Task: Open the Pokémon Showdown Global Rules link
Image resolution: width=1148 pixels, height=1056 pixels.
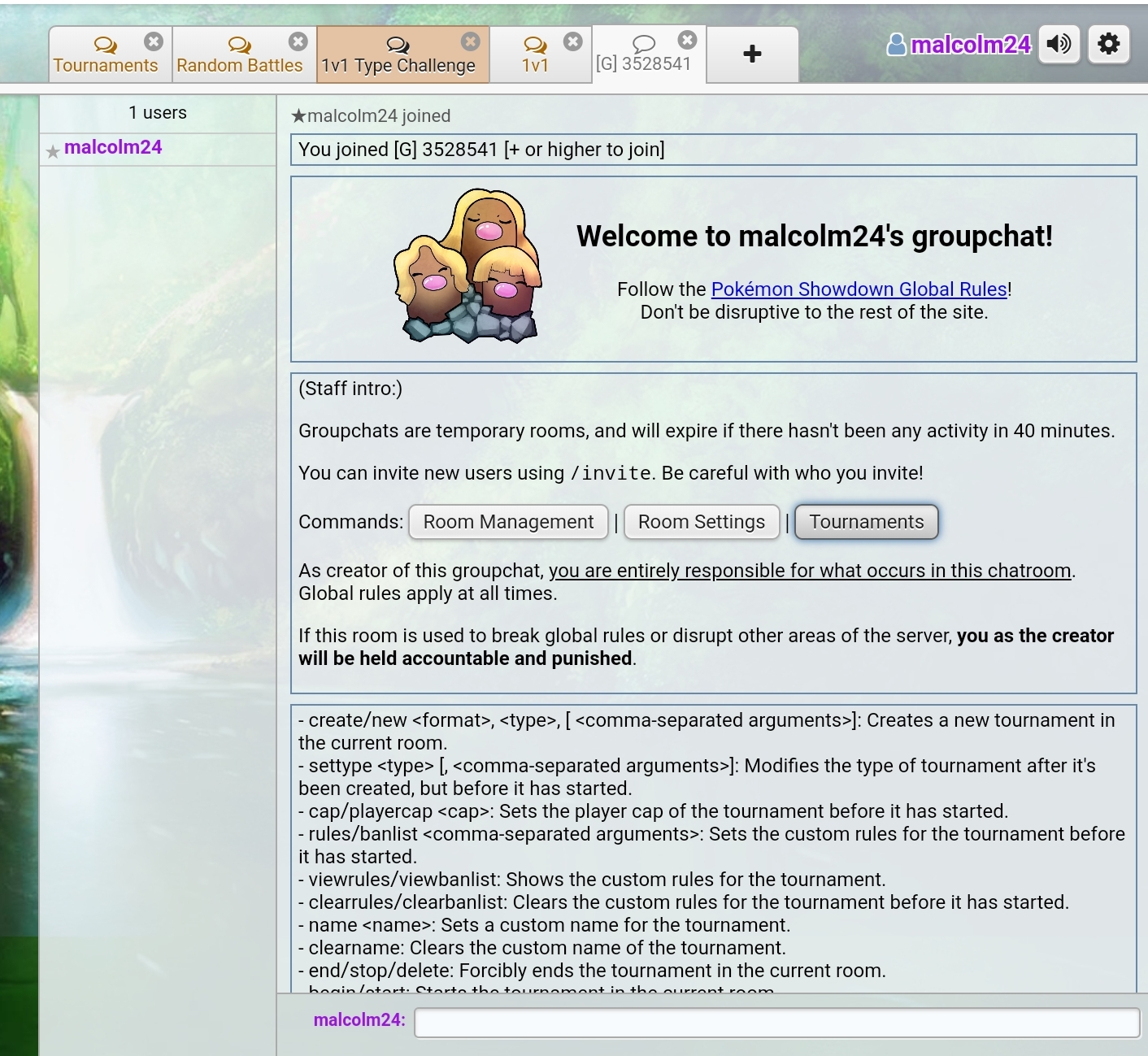Action: (859, 289)
